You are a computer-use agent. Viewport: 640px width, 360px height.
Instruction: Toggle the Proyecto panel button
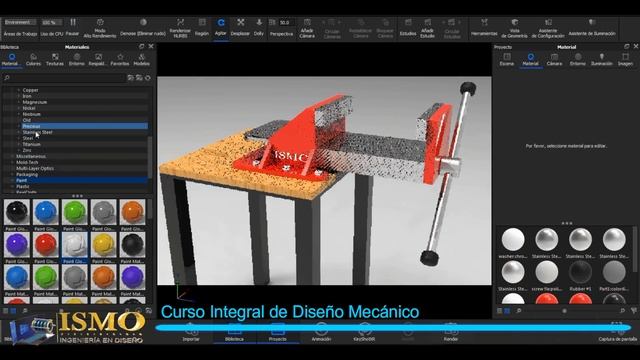278,332
